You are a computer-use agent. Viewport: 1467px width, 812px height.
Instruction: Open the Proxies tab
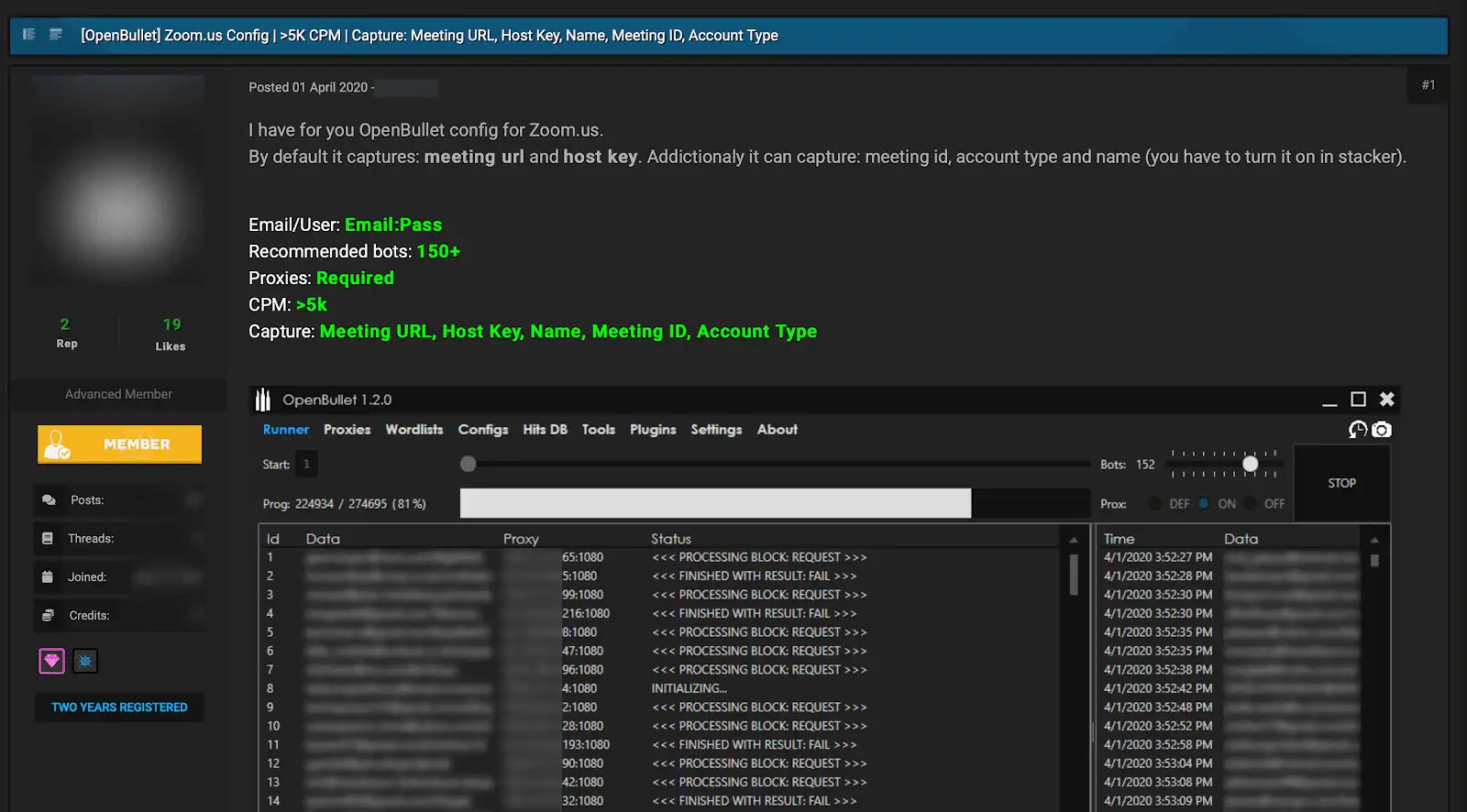click(347, 430)
